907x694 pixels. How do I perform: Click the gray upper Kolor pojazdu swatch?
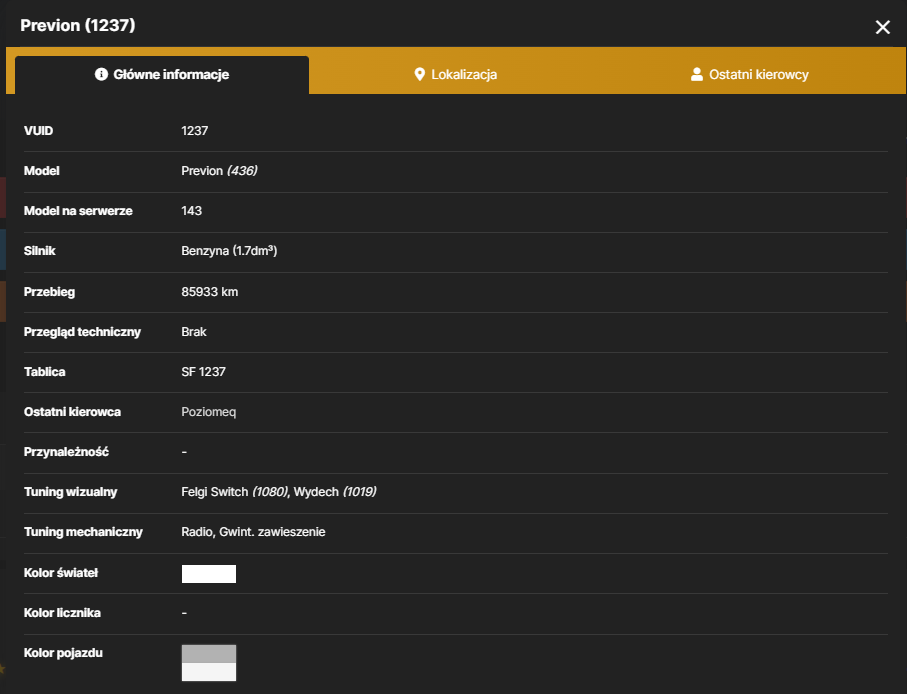(209, 654)
